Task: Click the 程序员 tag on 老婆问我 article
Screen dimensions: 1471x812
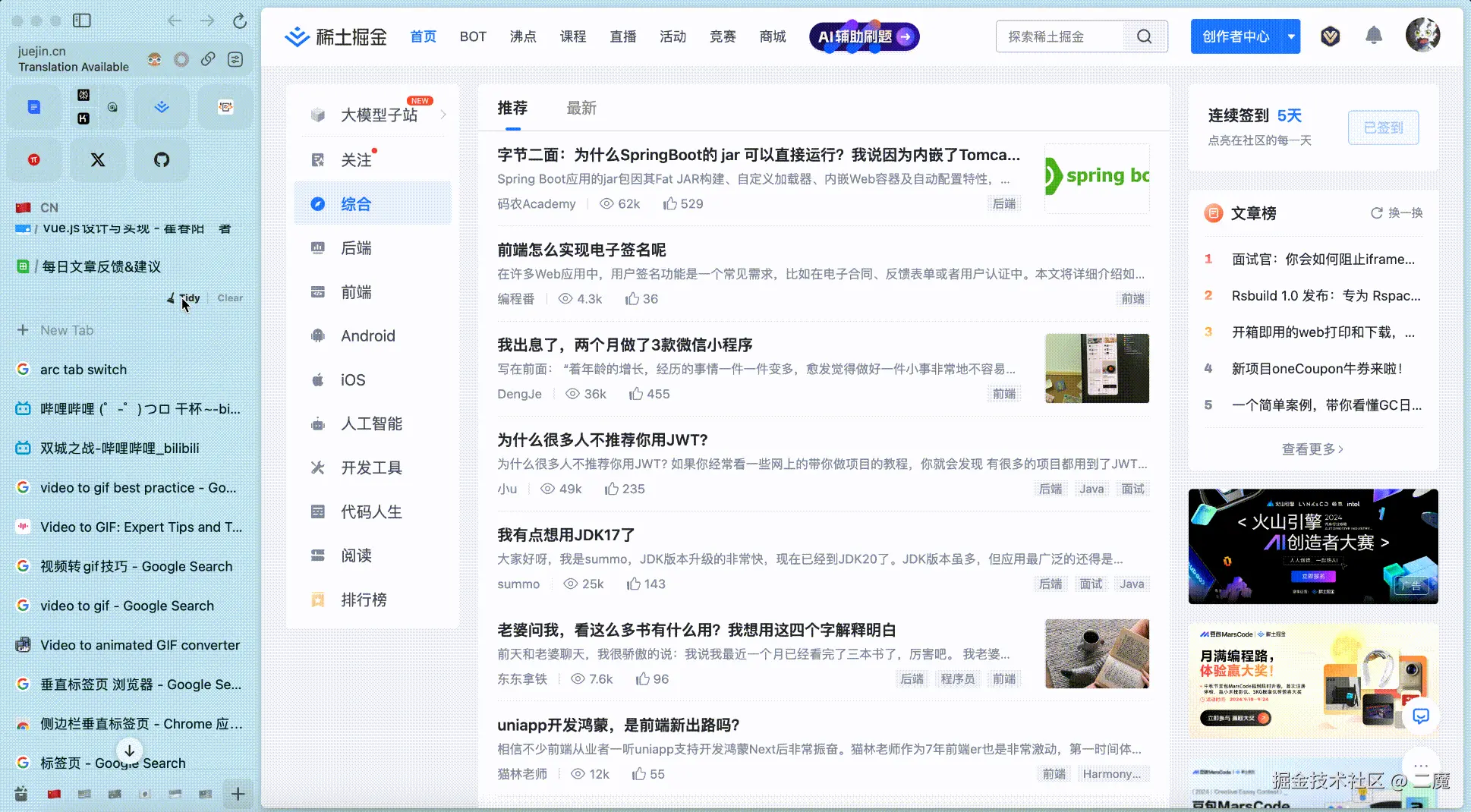Action: [957, 678]
